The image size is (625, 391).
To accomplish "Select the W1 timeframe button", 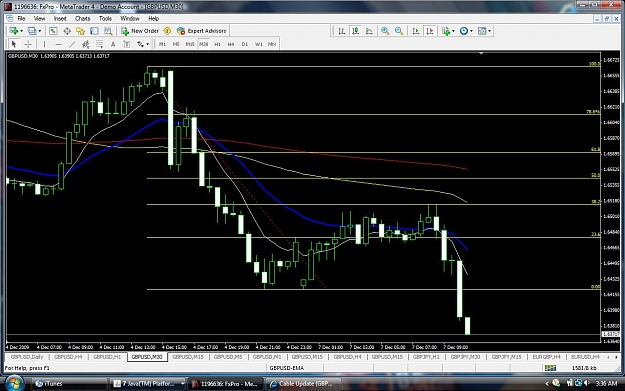I will point(258,44).
